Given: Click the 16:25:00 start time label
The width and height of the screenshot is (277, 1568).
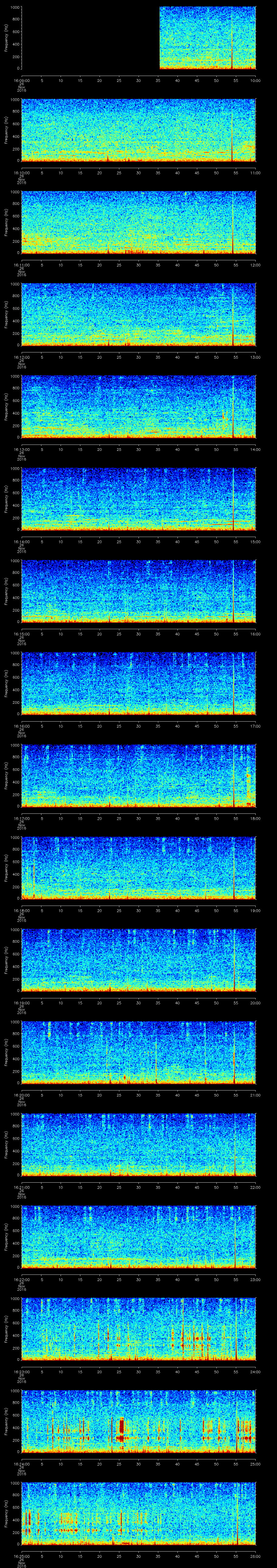Looking at the screenshot, I should [x=21, y=1556].
